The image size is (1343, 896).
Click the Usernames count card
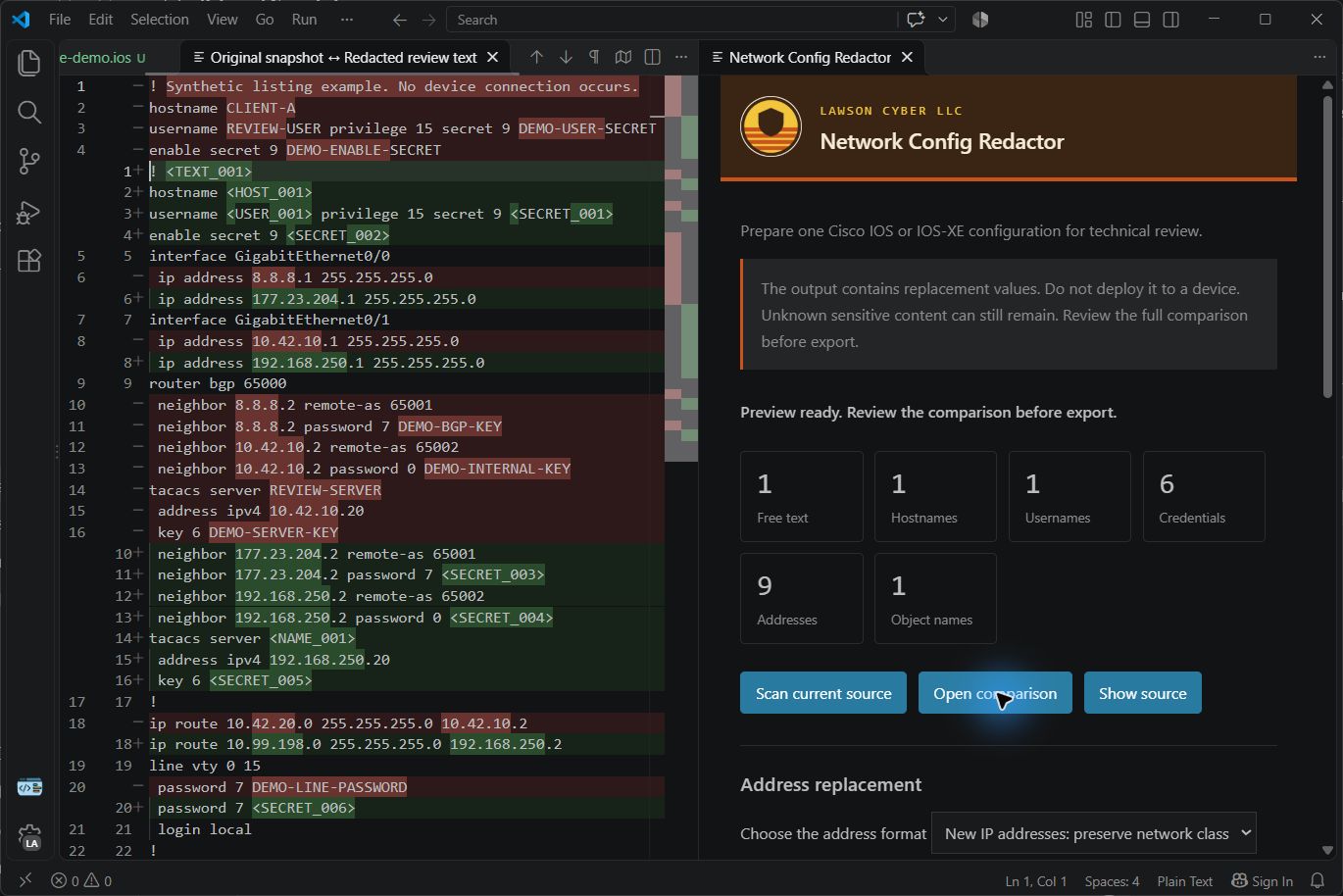[x=1069, y=497]
